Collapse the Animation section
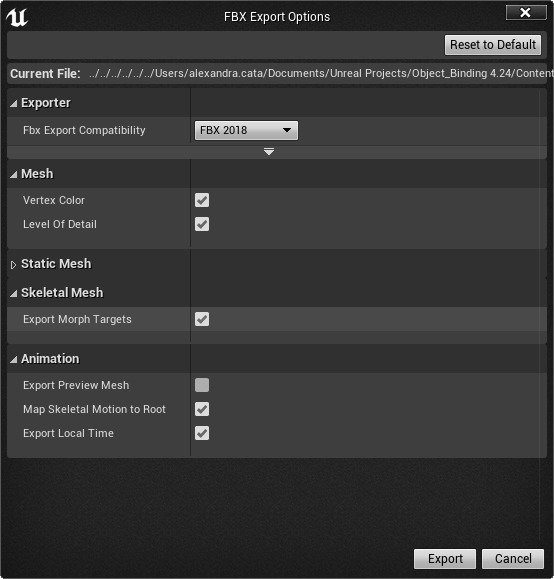The height and width of the screenshot is (579, 554). pyautogui.click(x=14, y=360)
